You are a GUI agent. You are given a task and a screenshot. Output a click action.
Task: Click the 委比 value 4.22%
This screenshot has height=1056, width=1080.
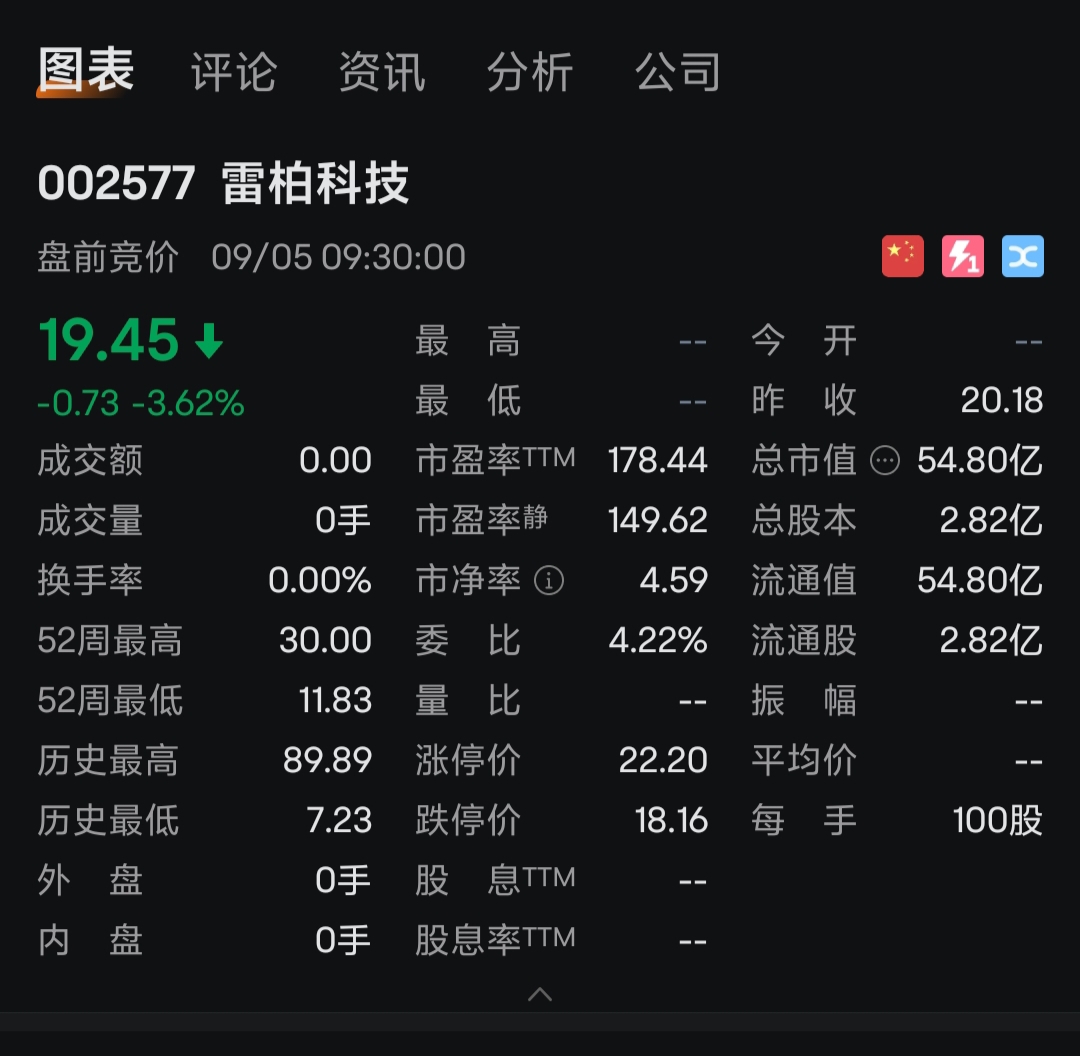pos(658,640)
